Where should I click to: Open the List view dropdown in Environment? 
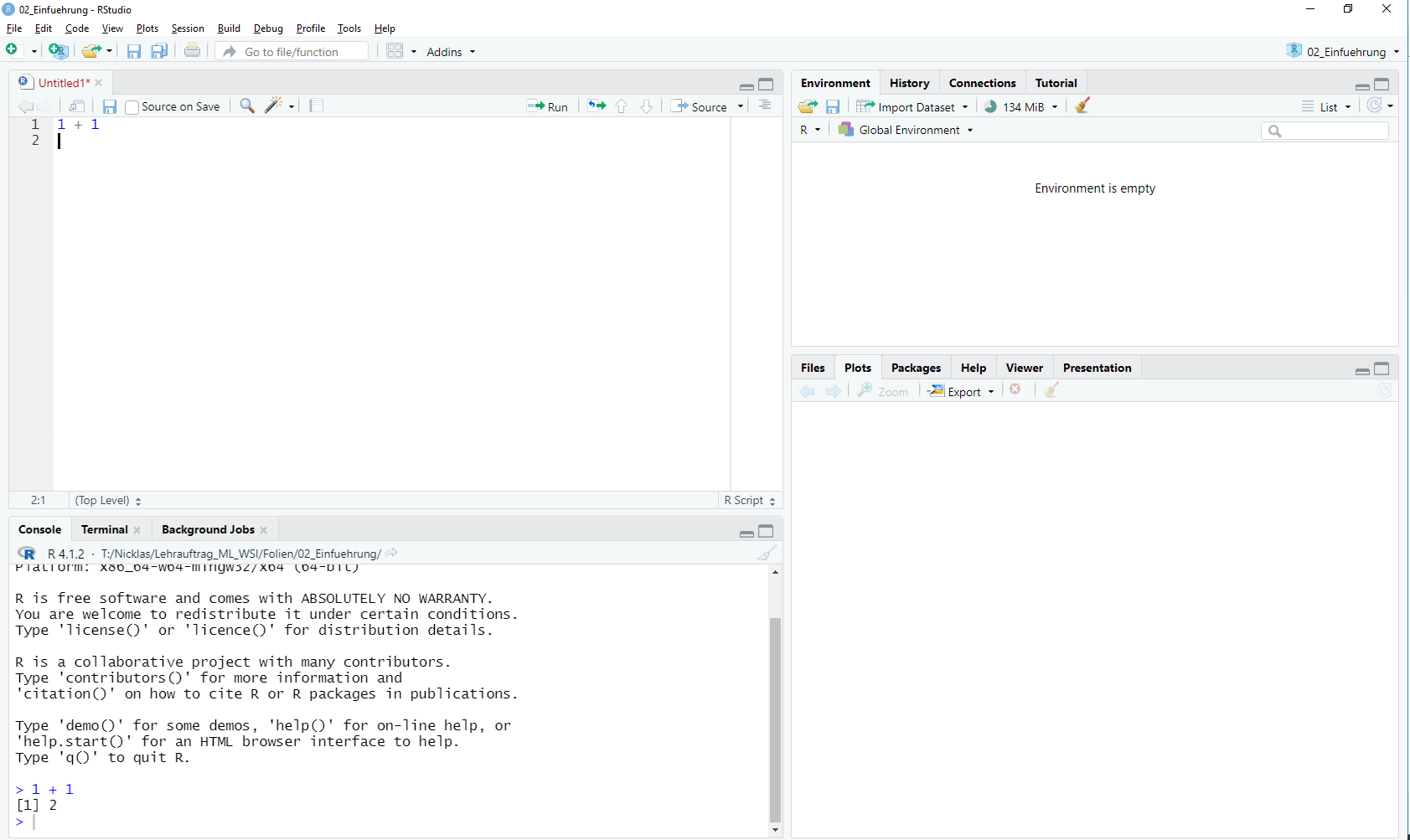point(1327,106)
